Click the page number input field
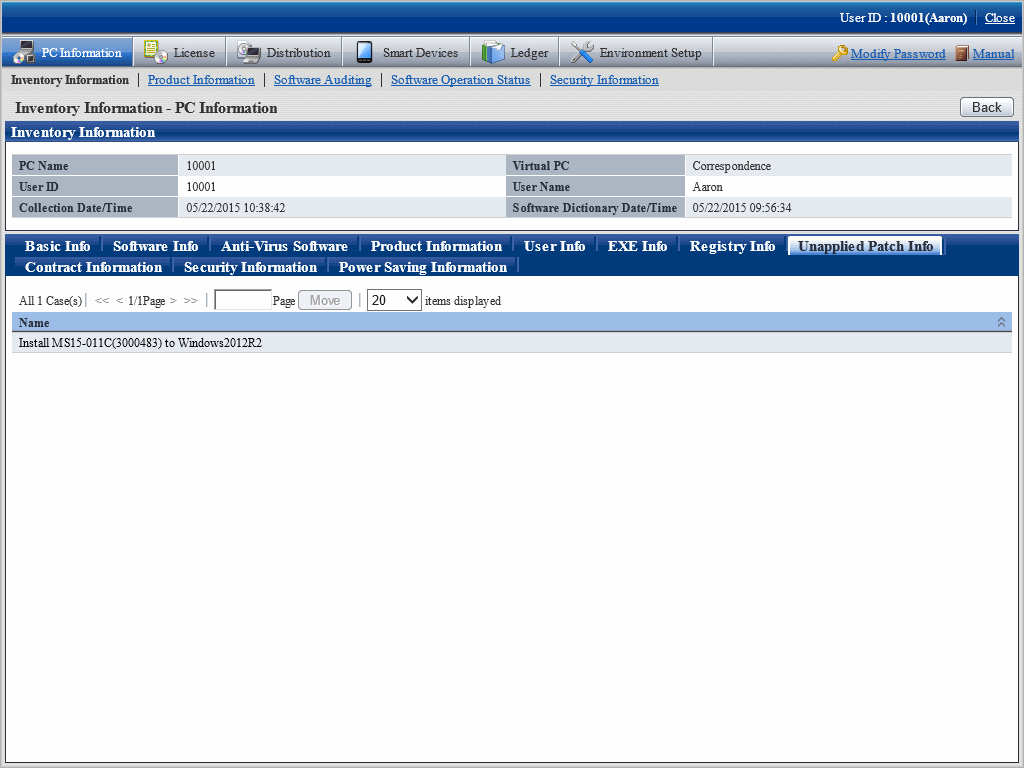 pos(243,300)
